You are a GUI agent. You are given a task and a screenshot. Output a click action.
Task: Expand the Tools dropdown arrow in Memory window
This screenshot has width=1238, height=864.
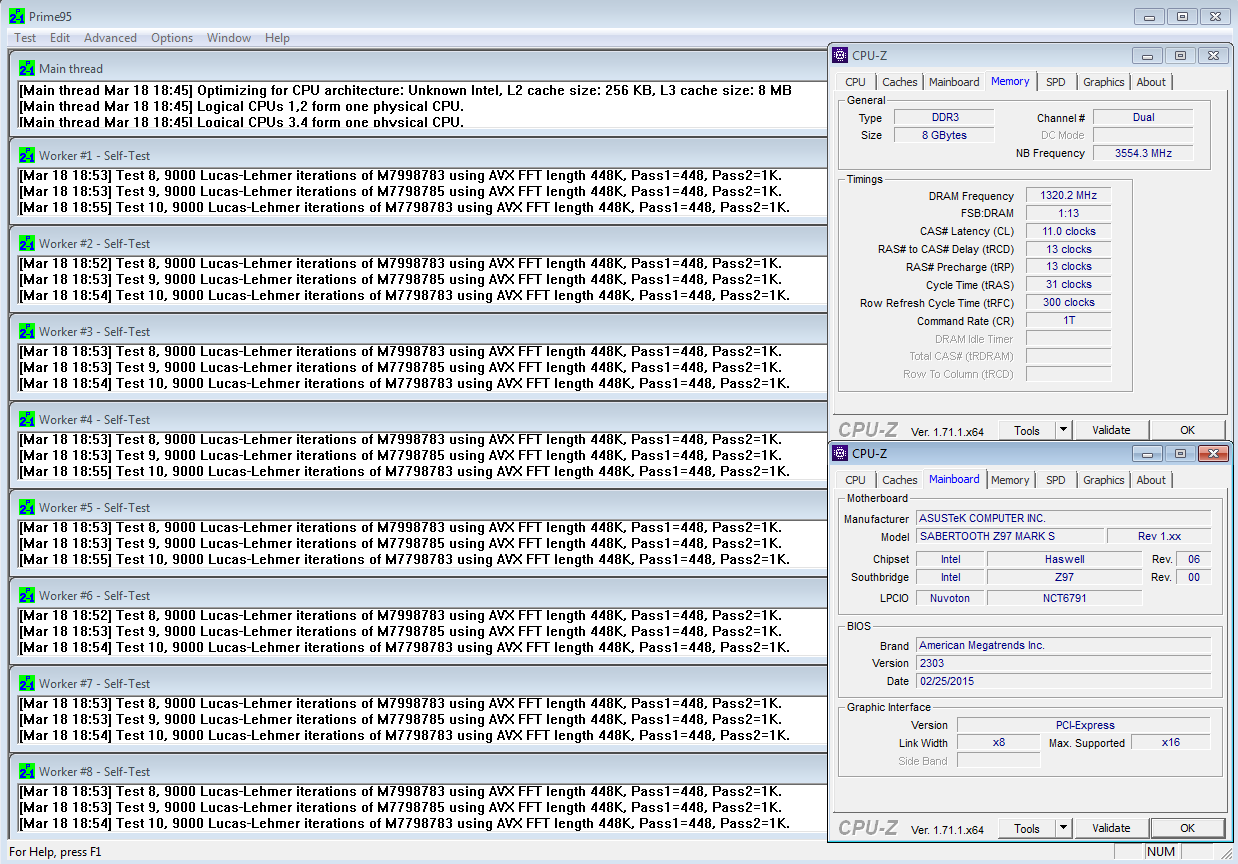click(x=1063, y=430)
